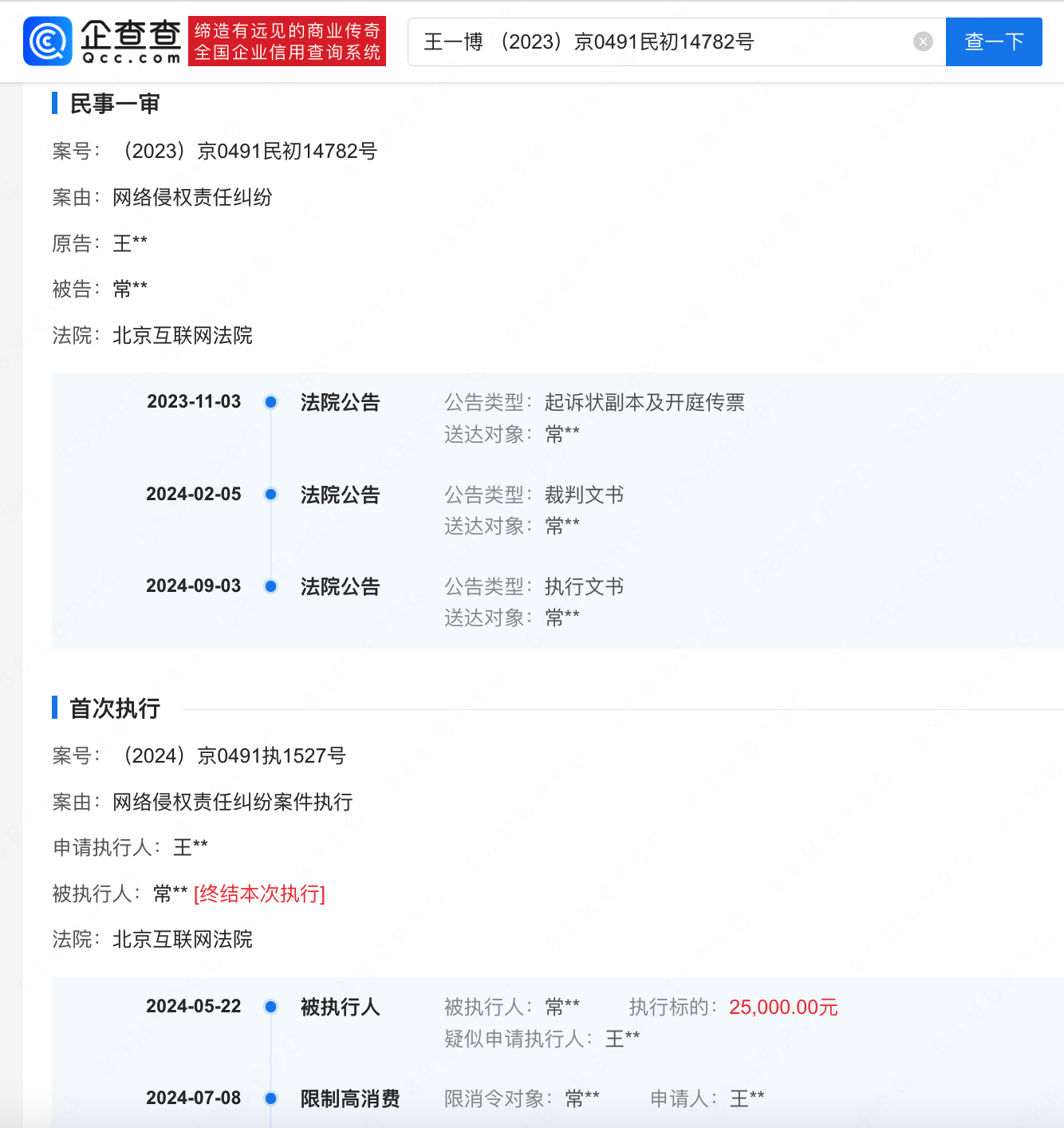This screenshot has height=1128, width=1064.
Task: Open case number (2023)京0491民初14782号
Action: 246,151
